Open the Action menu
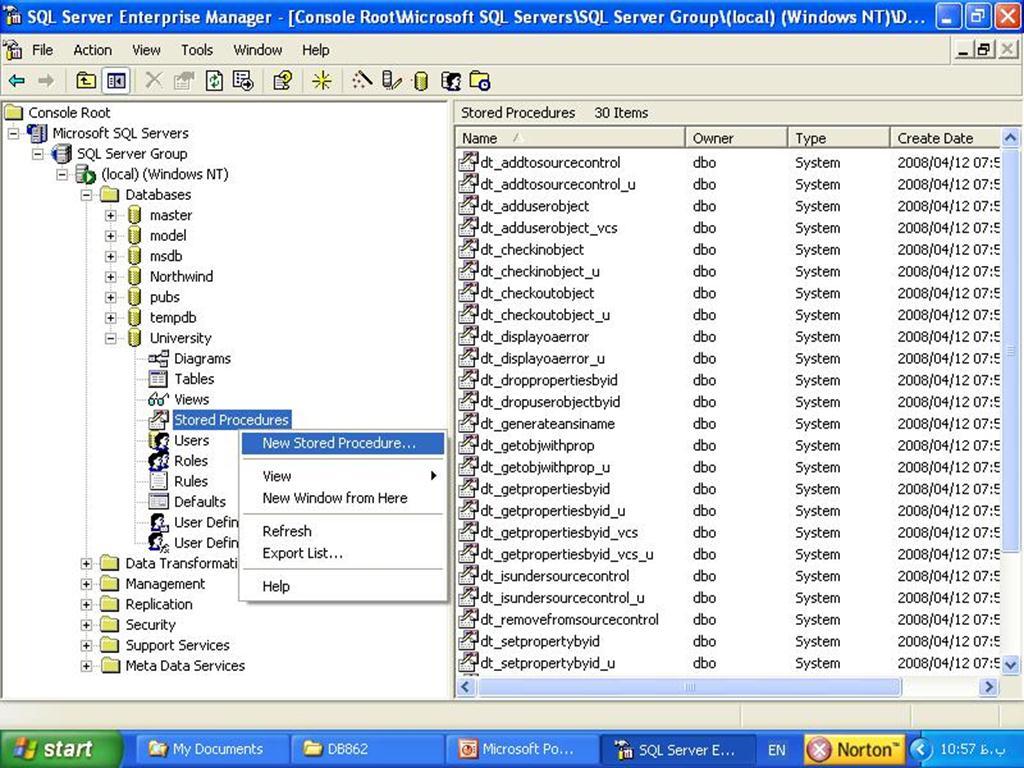Screen dimensions: 1024x768 point(92,50)
